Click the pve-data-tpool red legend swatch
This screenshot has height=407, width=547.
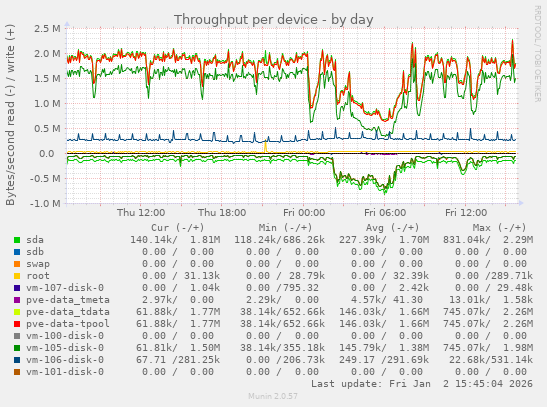coord(17,324)
